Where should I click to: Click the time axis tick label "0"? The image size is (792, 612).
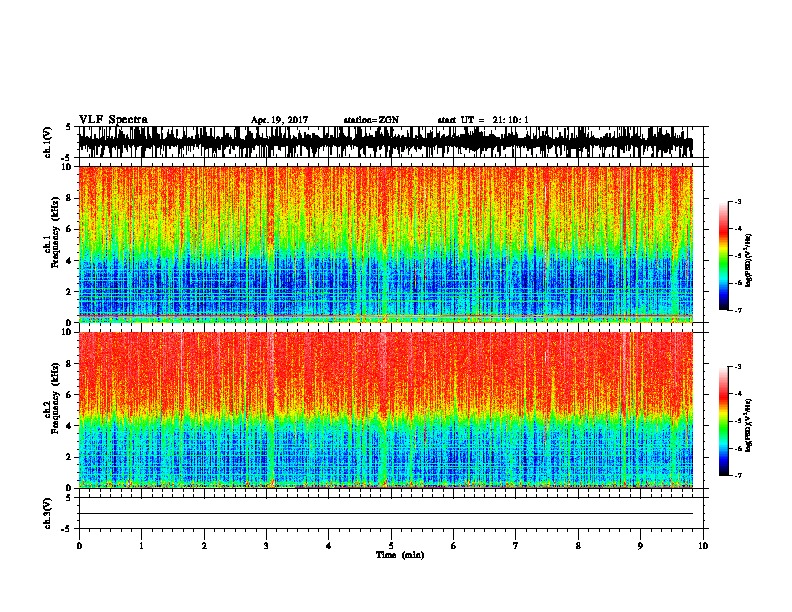pyautogui.click(x=79, y=546)
